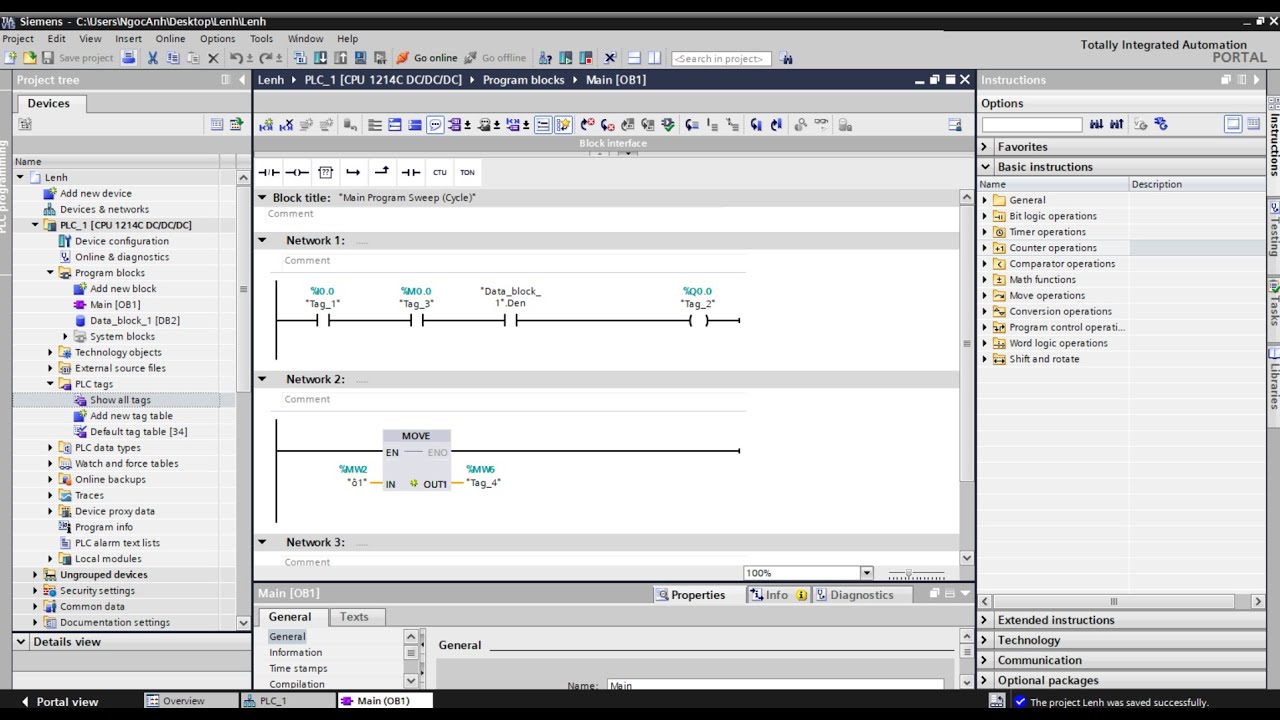1280x720 pixels.
Task: Collapse Network 1 in the editor
Action: tap(262, 240)
